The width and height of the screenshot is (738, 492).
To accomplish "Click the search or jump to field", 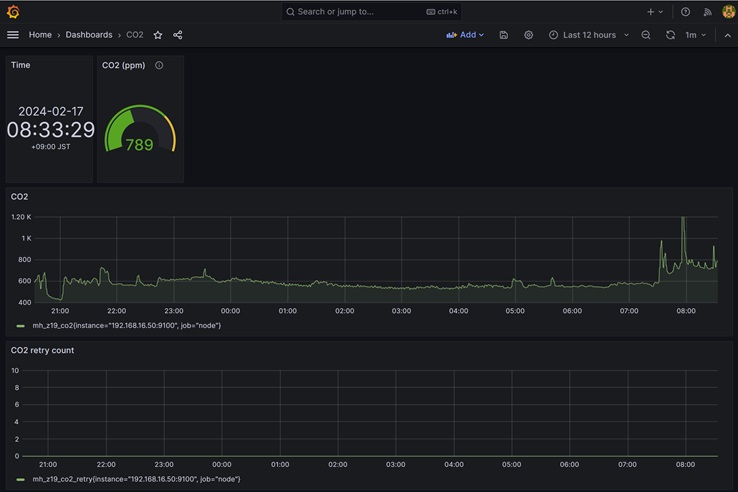I will coord(370,12).
